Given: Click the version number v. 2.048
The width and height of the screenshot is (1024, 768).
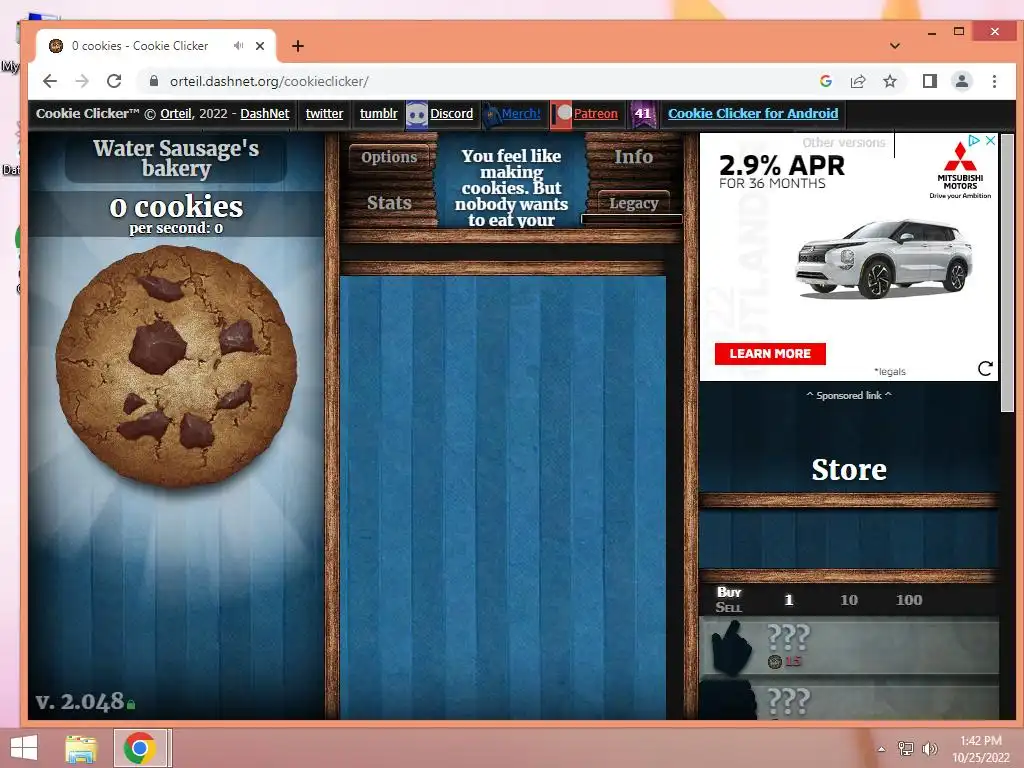Looking at the screenshot, I should 80,701.
